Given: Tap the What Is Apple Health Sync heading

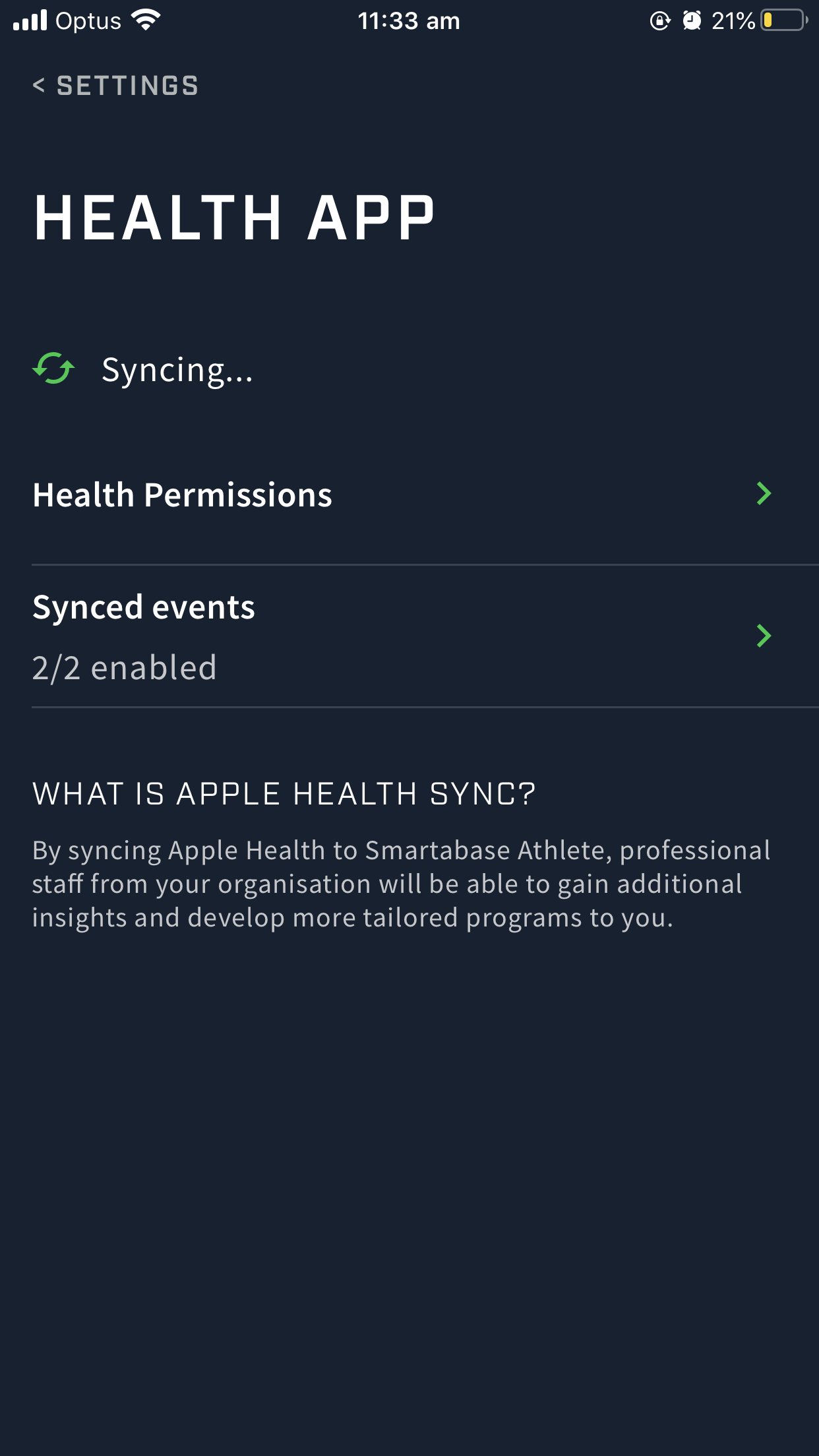Looking at the screenshot, I should coord(284,793).
